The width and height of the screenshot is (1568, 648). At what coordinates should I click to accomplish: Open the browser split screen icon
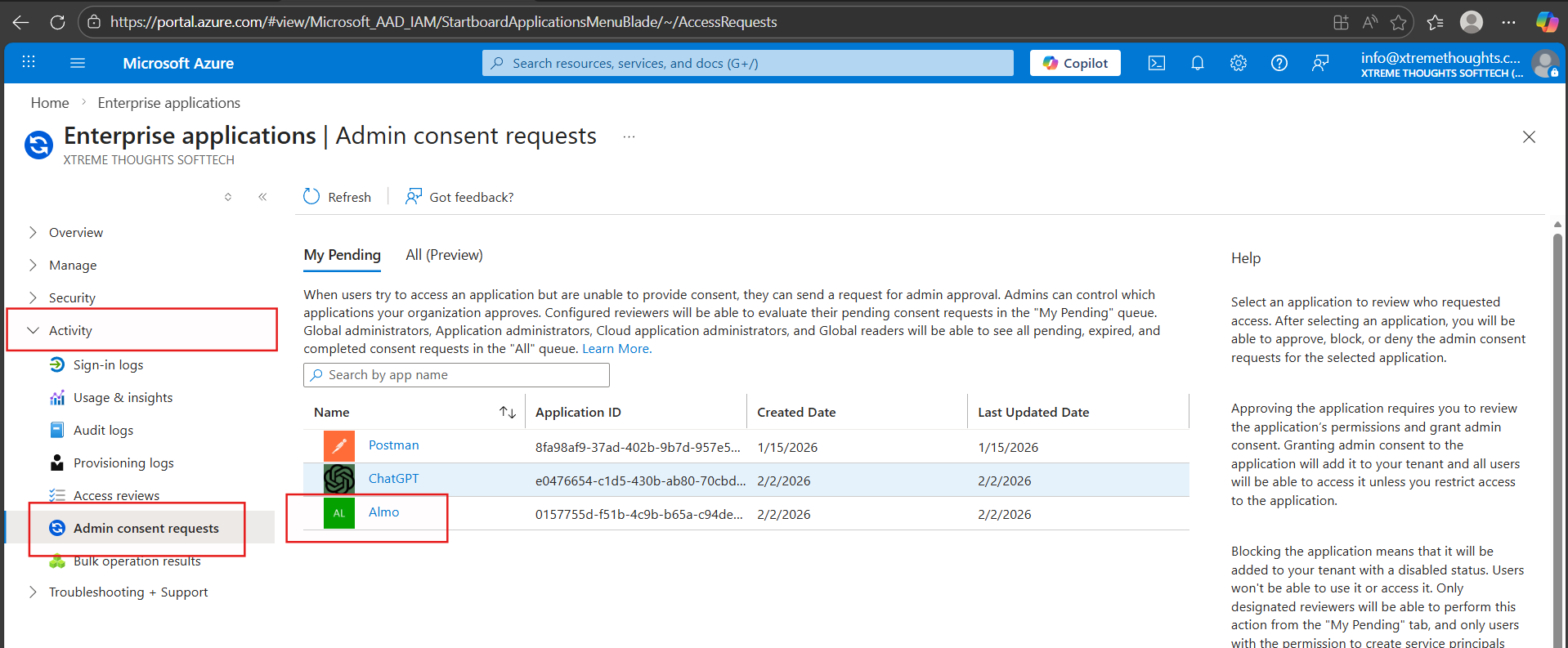pos(1341,22)
